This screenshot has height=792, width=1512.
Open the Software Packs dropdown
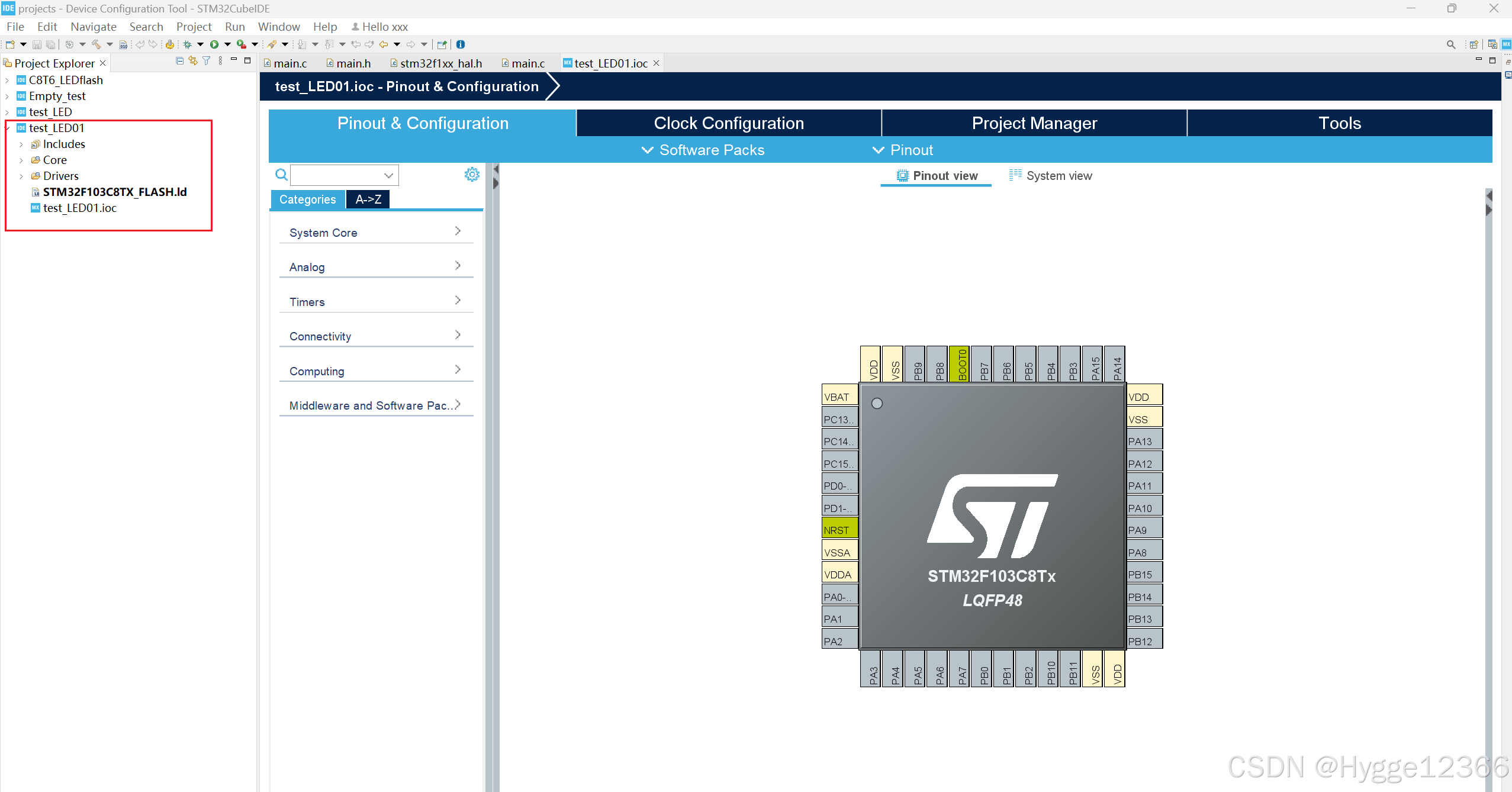[703, 150]
